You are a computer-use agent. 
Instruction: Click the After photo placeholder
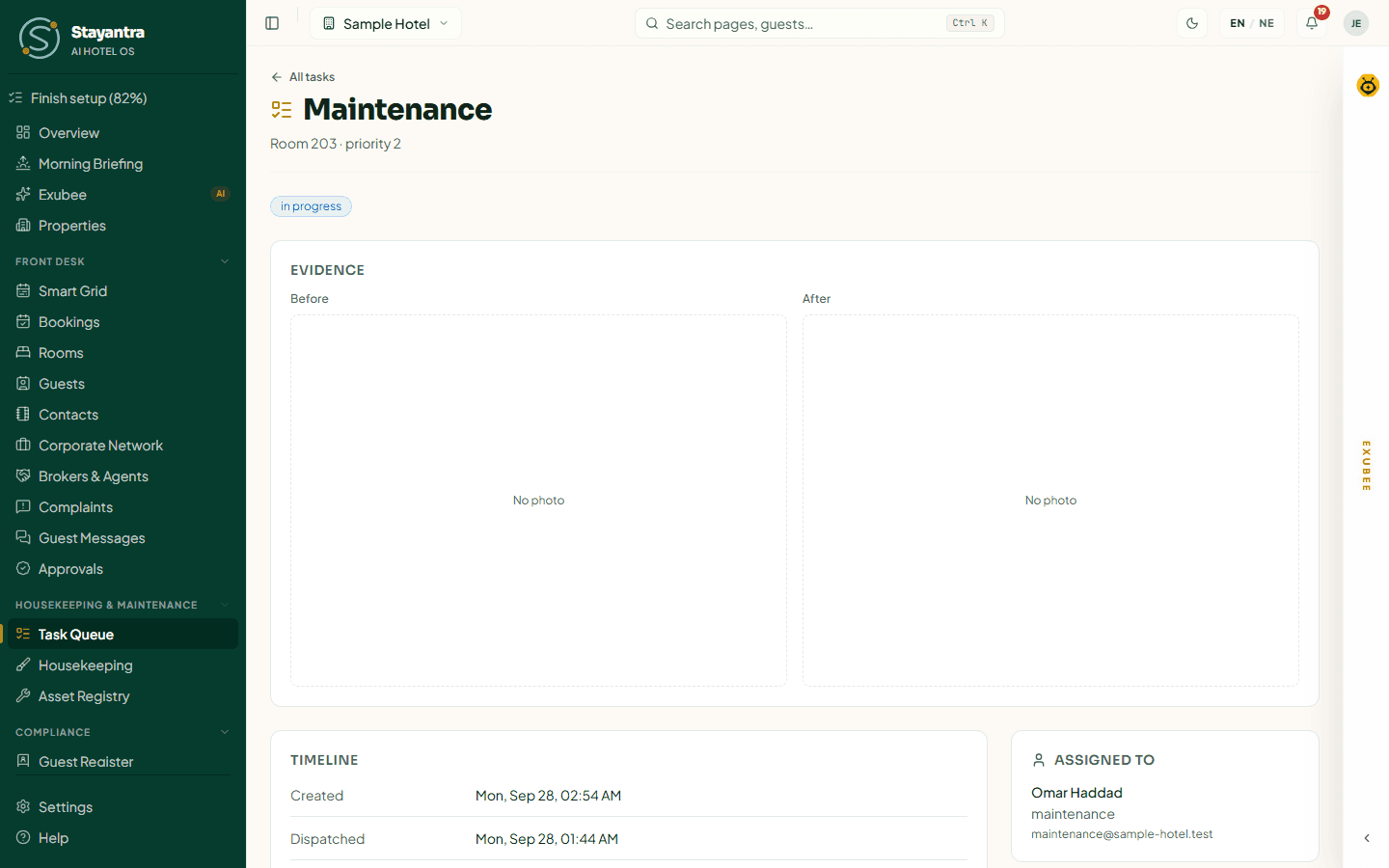pyautogui.click(x=1050, y=501)
